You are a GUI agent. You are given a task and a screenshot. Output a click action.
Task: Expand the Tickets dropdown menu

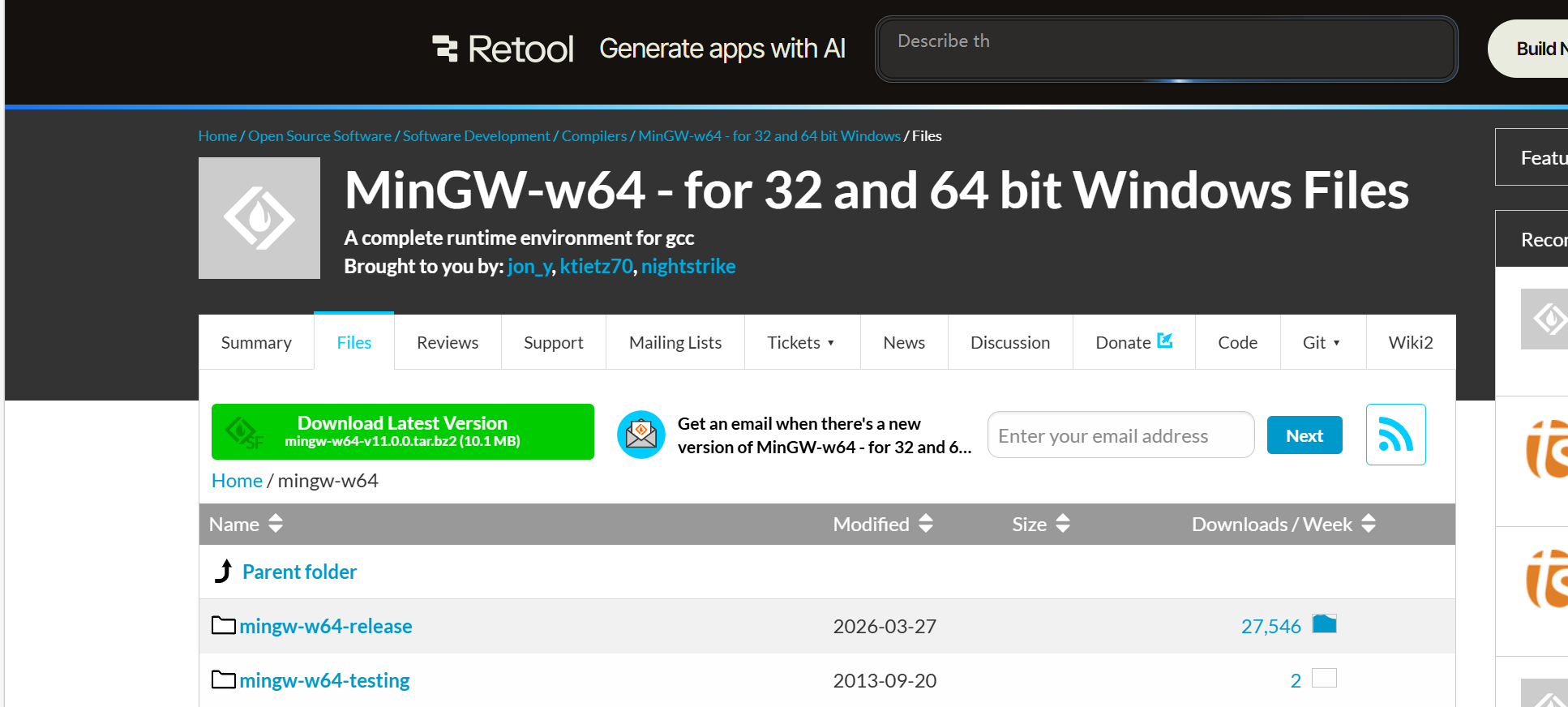(x=802, y=342)
